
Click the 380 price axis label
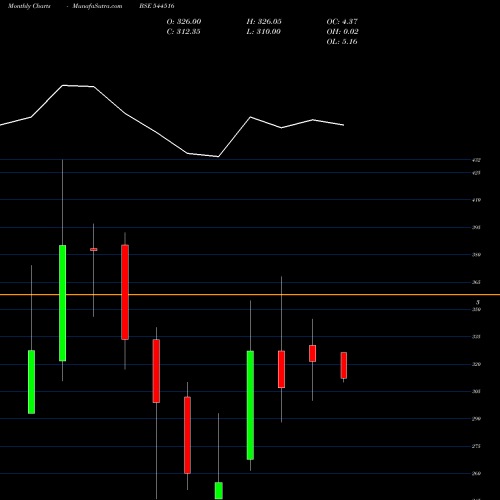(476, 255)
